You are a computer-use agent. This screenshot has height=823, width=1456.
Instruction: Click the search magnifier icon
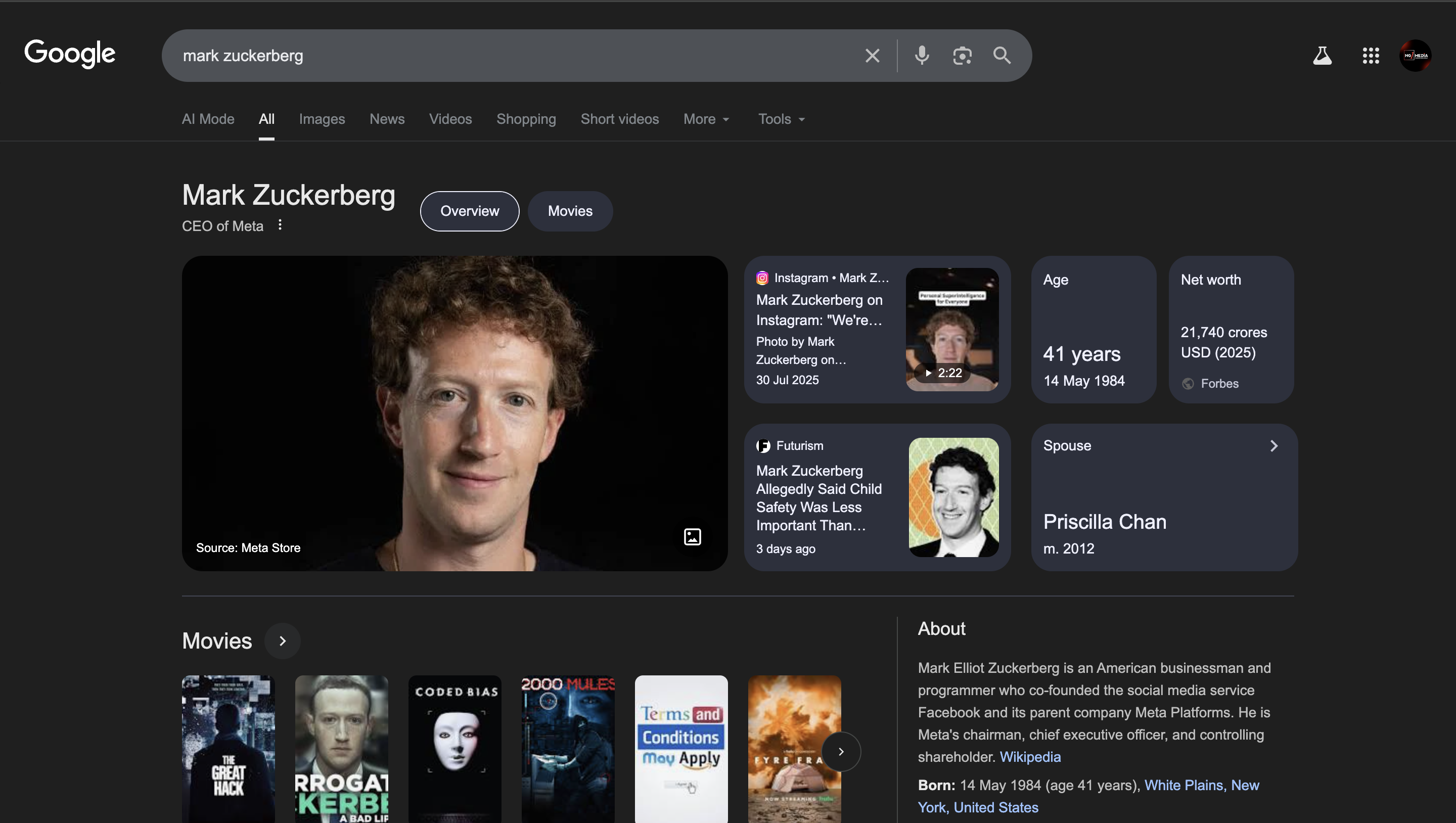tap(1002, 55)
